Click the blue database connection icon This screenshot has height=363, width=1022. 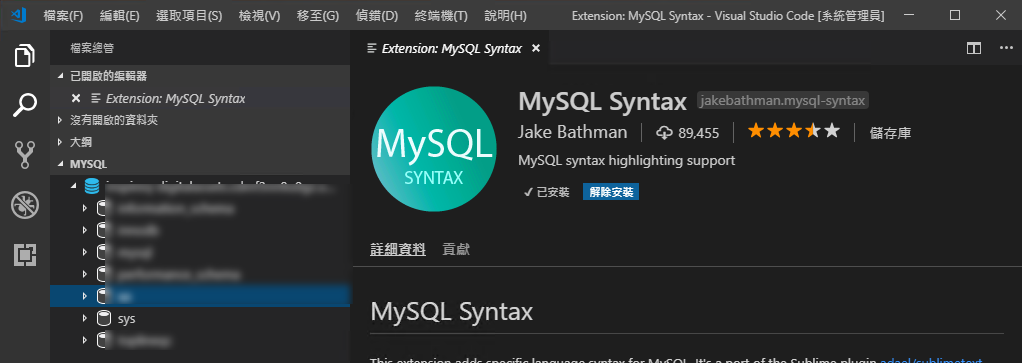click(93, 186)
